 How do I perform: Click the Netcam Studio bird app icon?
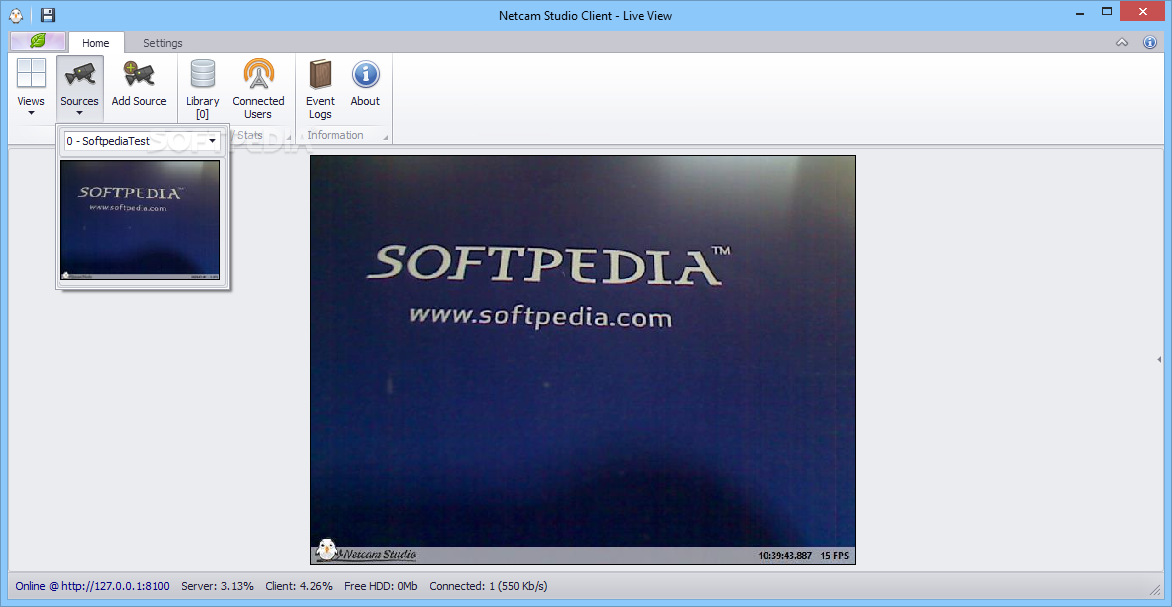click(x=16, y=15)
